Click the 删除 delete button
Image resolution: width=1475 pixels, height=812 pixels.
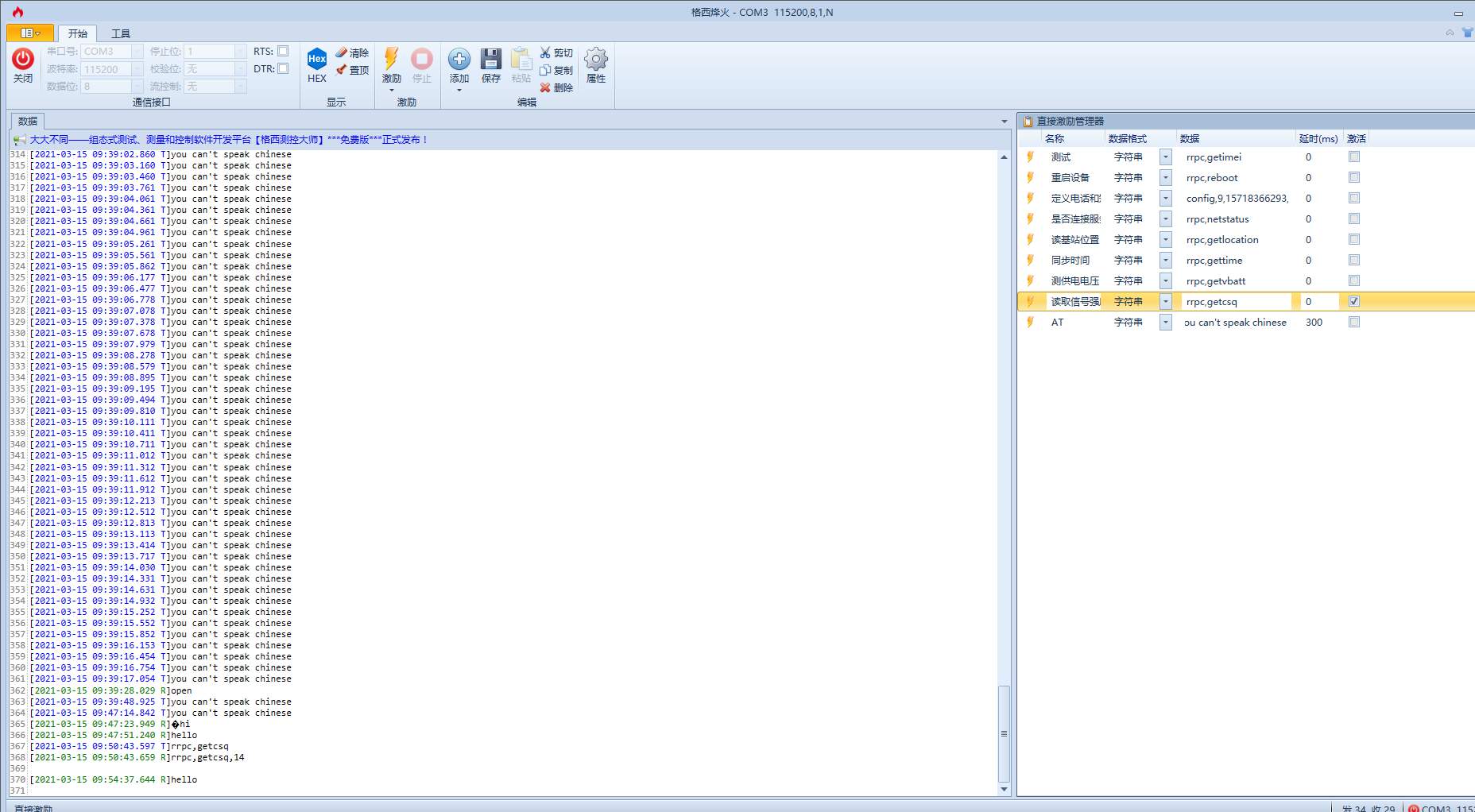[556, 87]
